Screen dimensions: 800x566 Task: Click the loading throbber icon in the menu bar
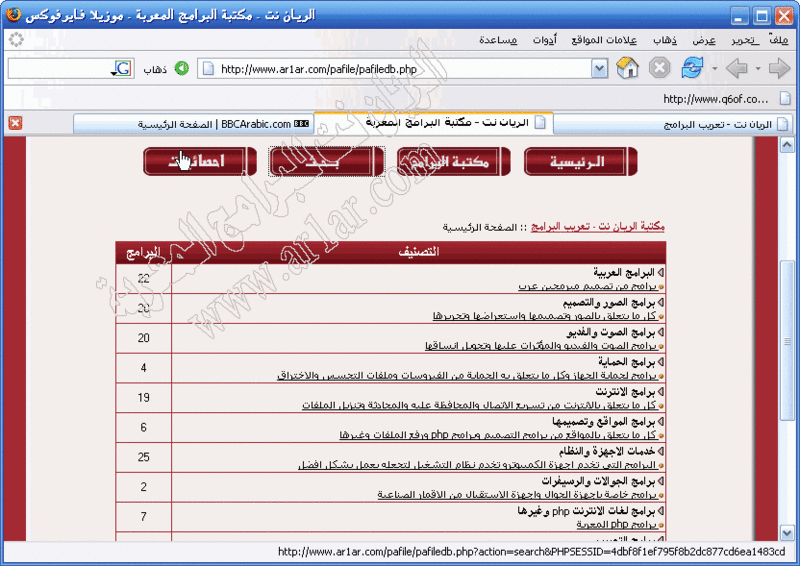point(16,39)
